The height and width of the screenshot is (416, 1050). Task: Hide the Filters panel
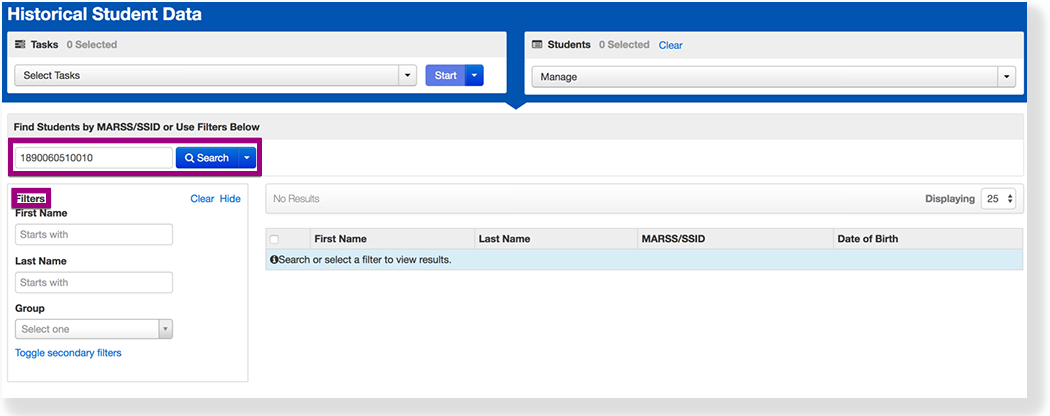coord(230,199)
